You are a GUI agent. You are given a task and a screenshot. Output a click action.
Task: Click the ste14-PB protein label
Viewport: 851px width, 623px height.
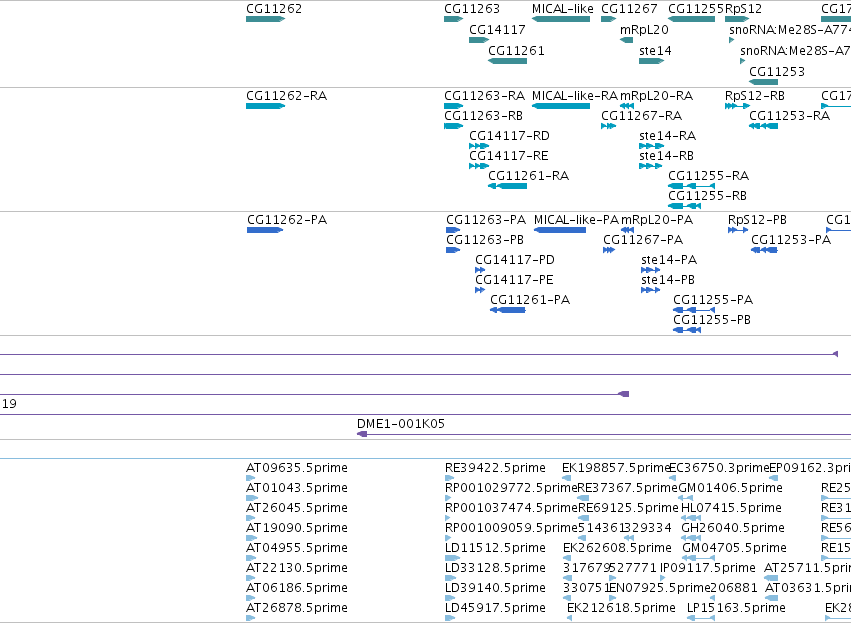[x=668, y=280]
